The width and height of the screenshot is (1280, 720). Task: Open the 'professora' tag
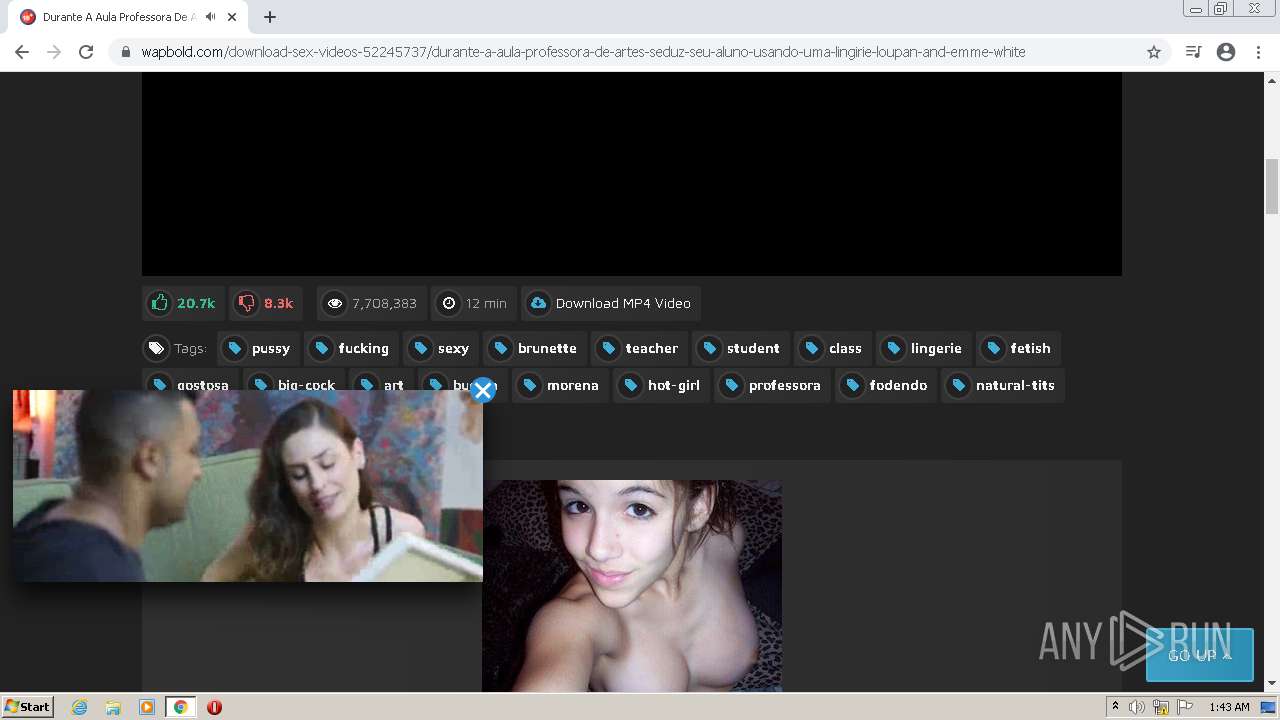[x=772, y=385]
